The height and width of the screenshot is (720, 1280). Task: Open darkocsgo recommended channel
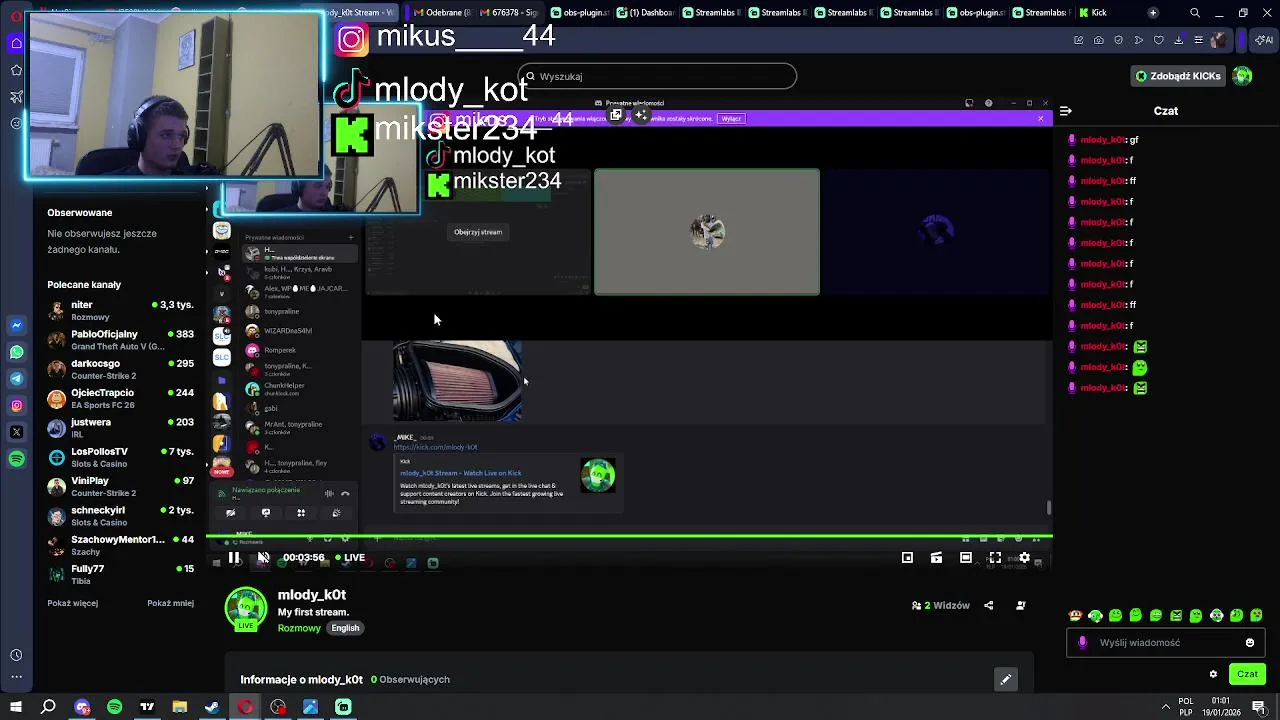(120, 369)
